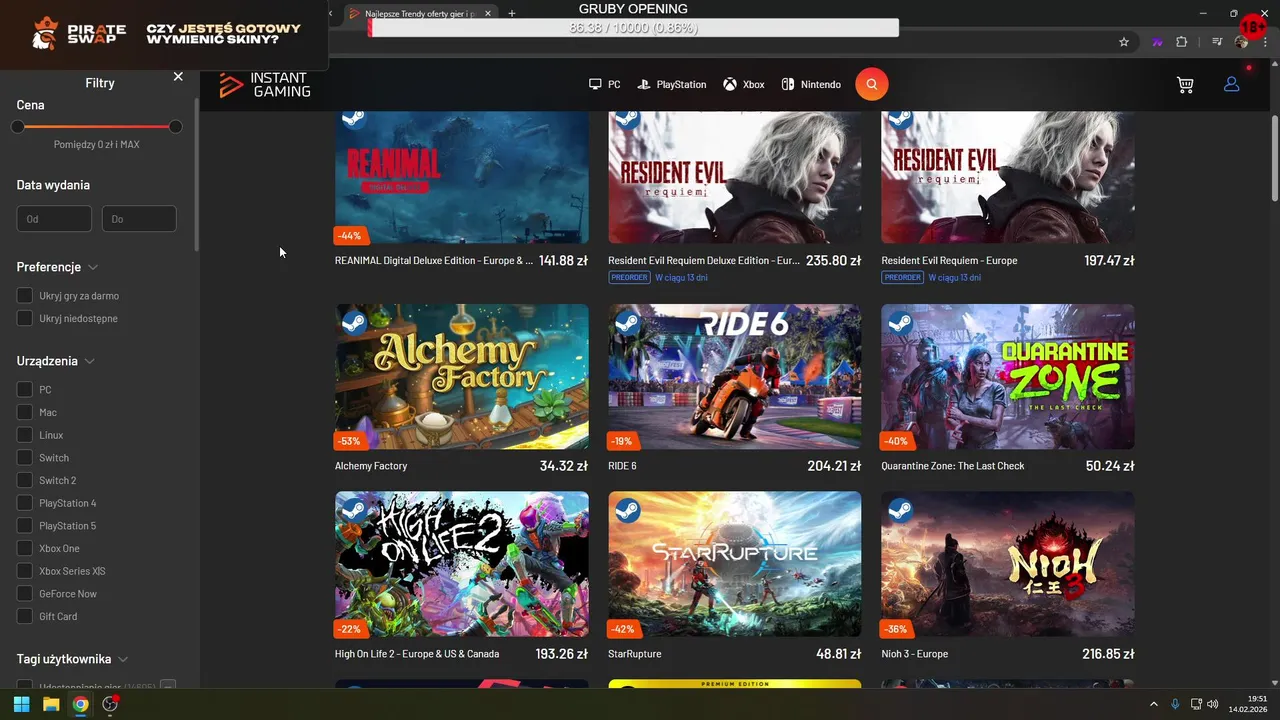Enable Ukryj niedostępne checkbox
This screenshot has width=1280, height=720.
(x=25, y=318)
